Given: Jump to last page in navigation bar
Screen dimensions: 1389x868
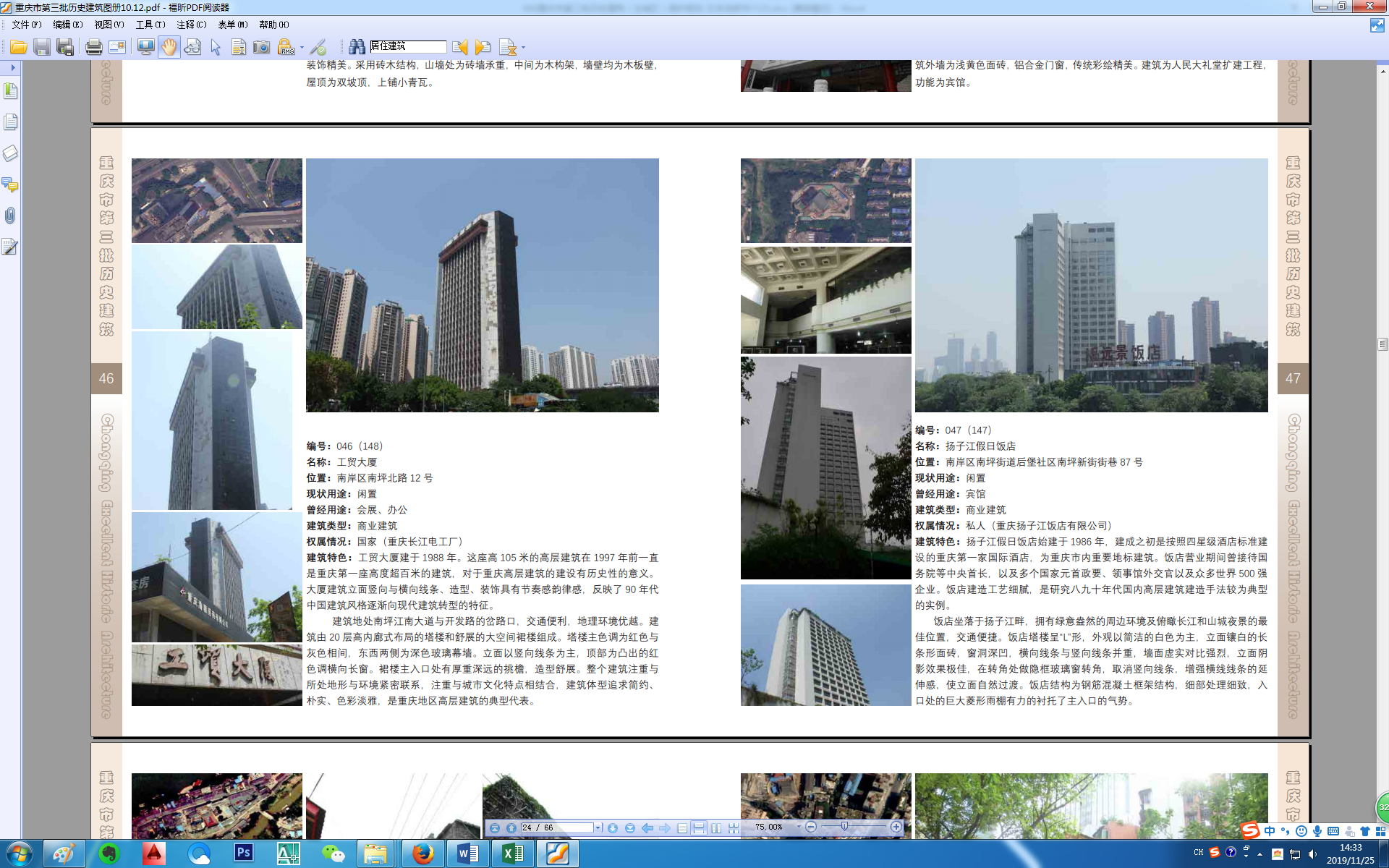Looking at the screenshot, I should point(630,827).
